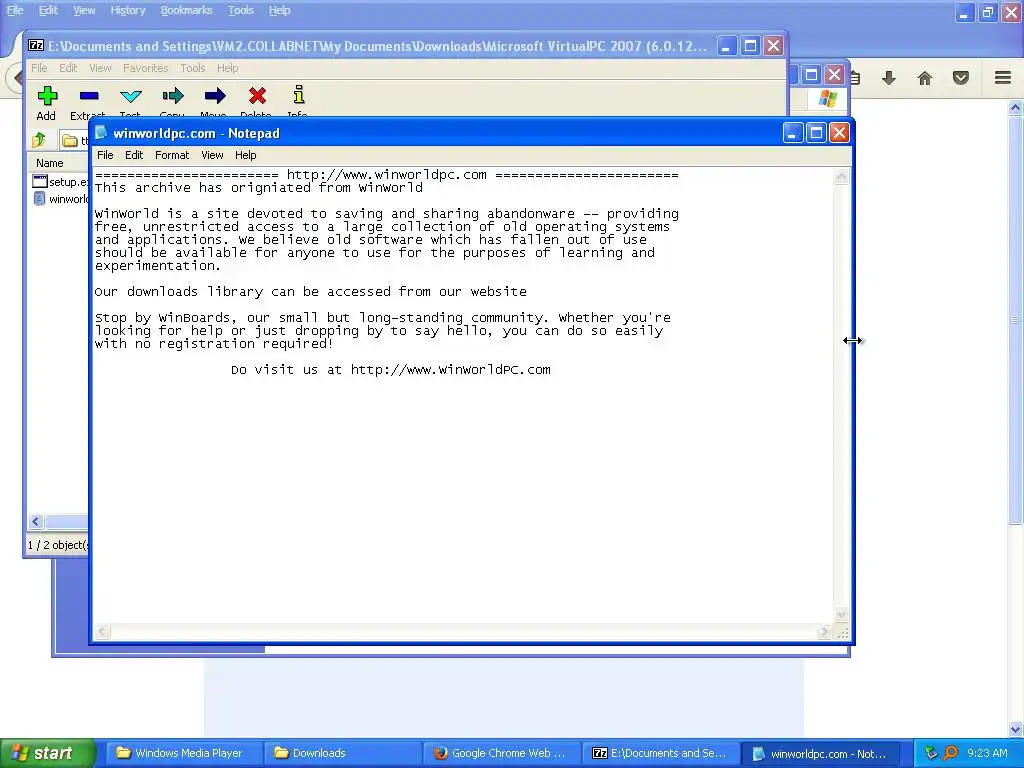This screenshot has height=768, width=1024.
Task: Click Notepad vertical scrollbar up arrow
Action: [841, 176]
